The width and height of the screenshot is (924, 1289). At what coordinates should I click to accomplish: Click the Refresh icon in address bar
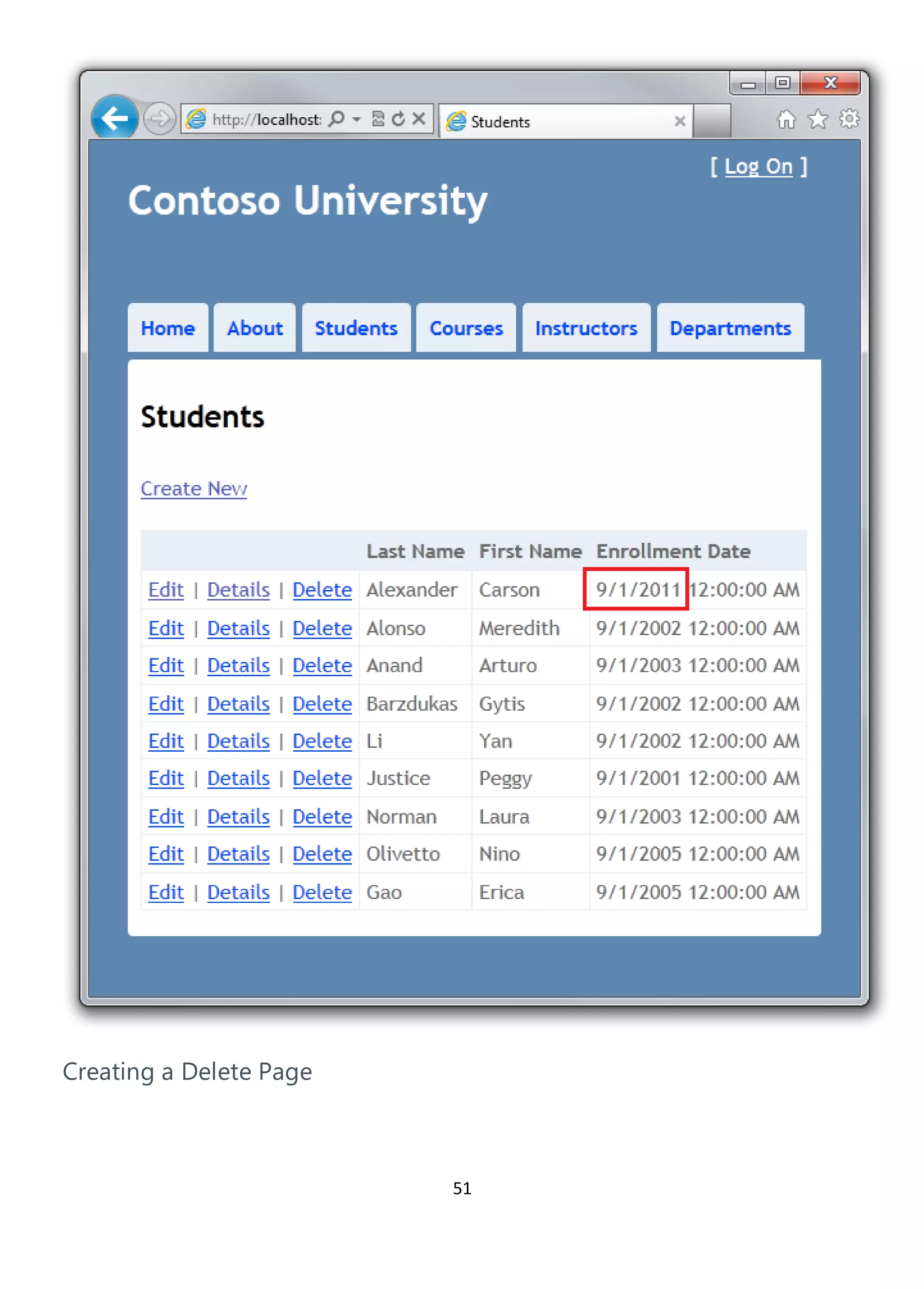point(398,119)
